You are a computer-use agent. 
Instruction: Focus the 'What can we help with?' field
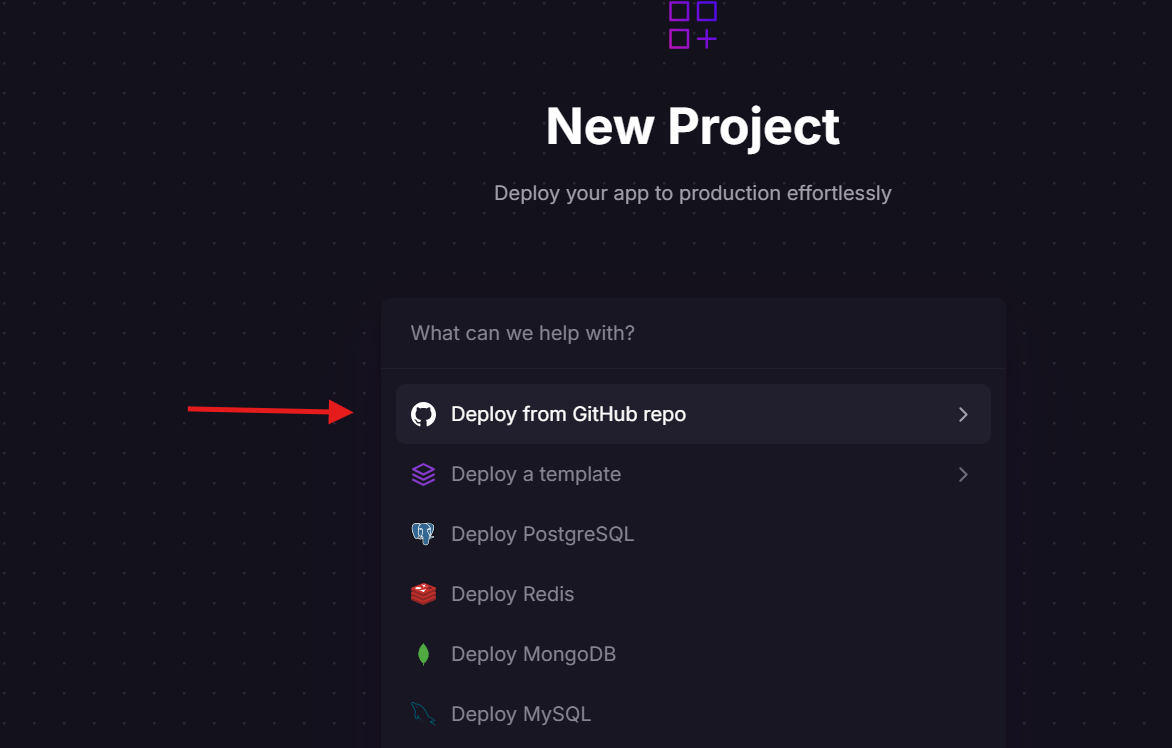(x=693, y=333)
